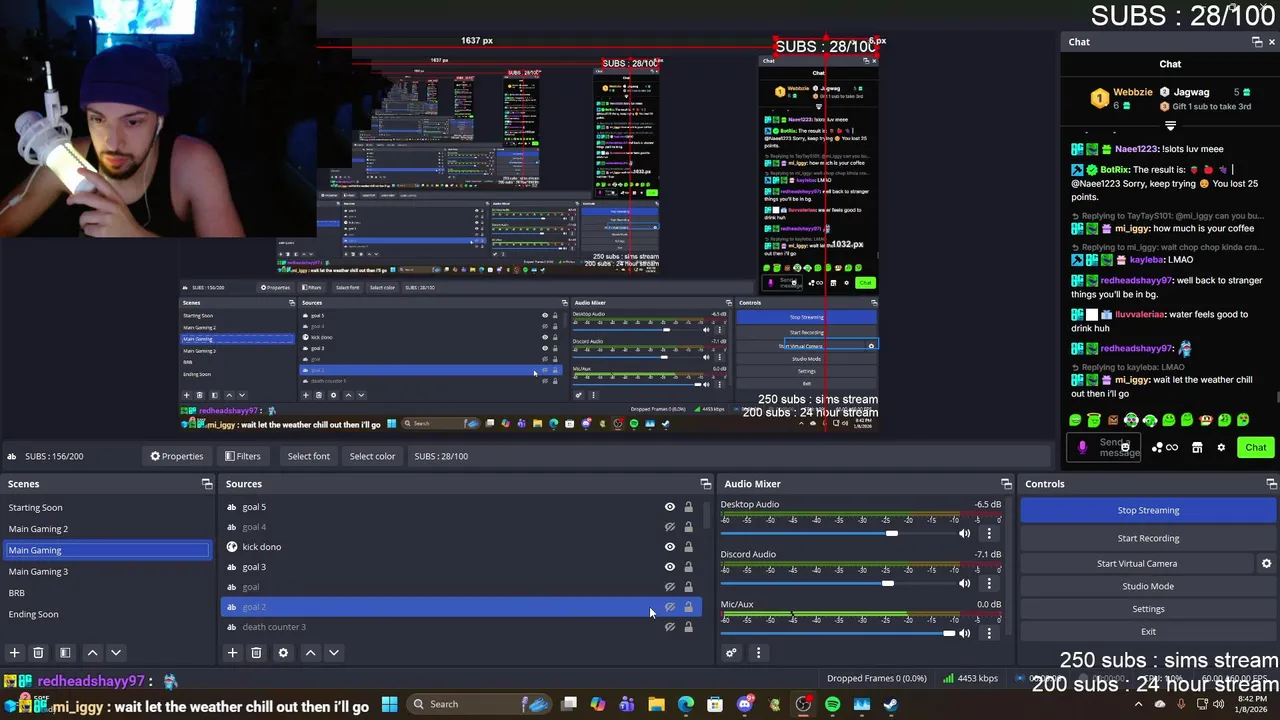Open the scene filters icon in the Scenes panel
This screenshot has height=720, width=1280.
[65, 653]
